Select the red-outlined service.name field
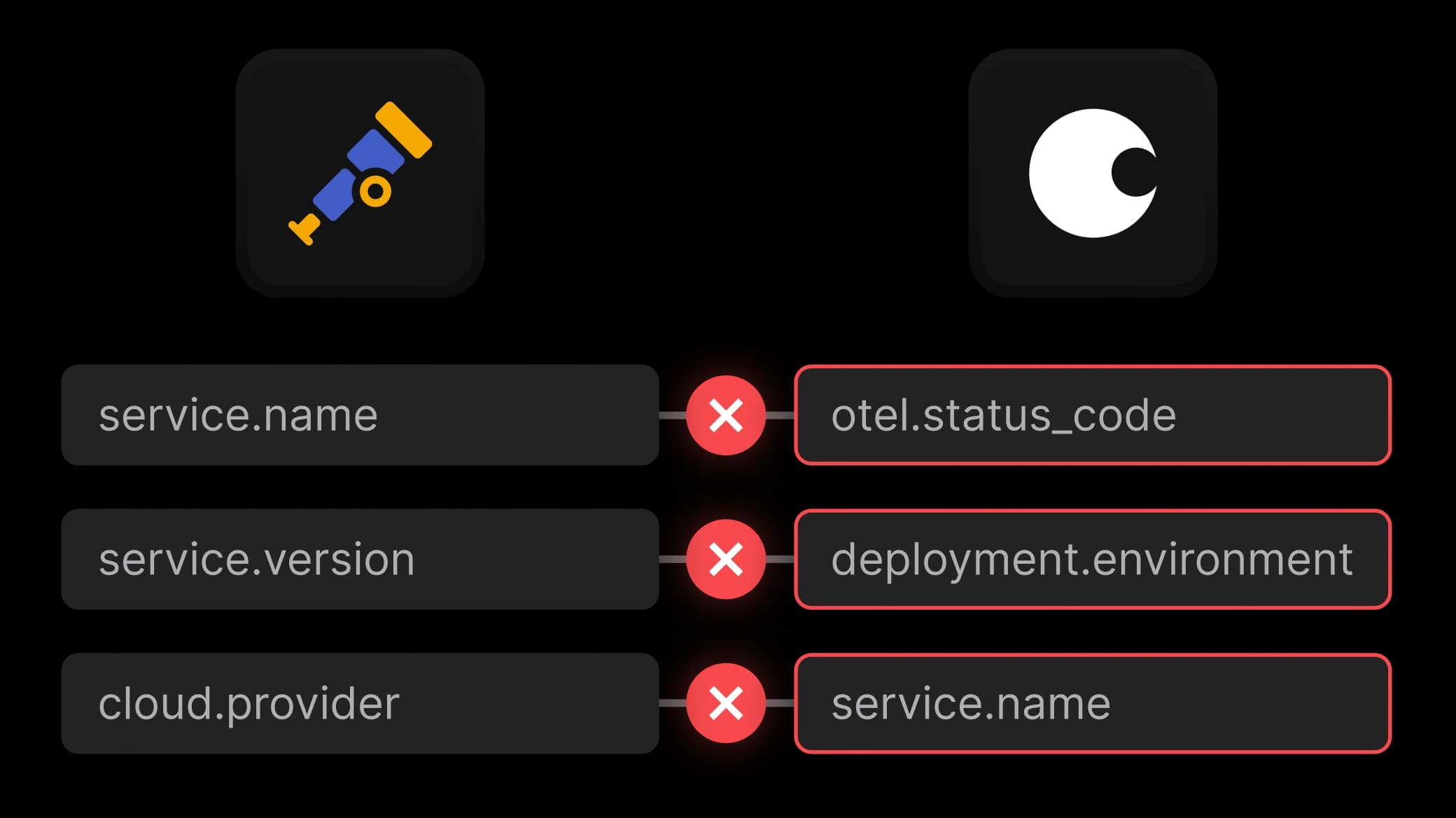 click(x=1093, y=703)
